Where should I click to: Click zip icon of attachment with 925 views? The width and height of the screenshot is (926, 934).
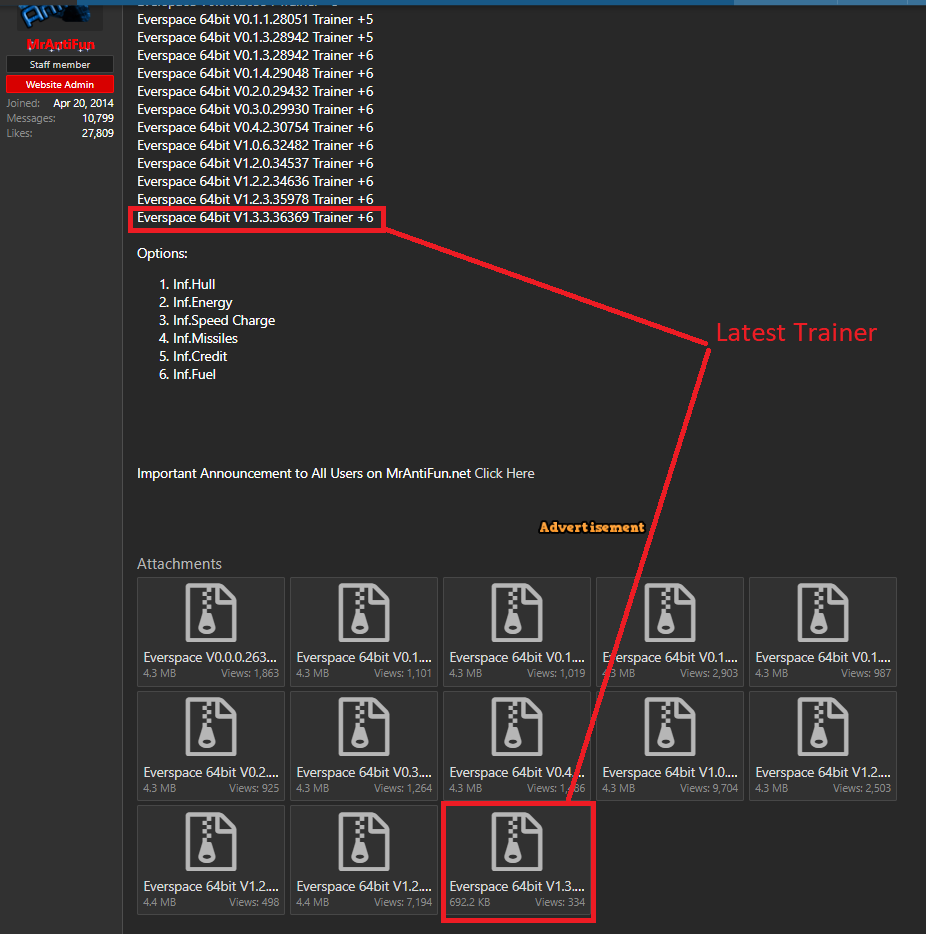tap(211, 727)
